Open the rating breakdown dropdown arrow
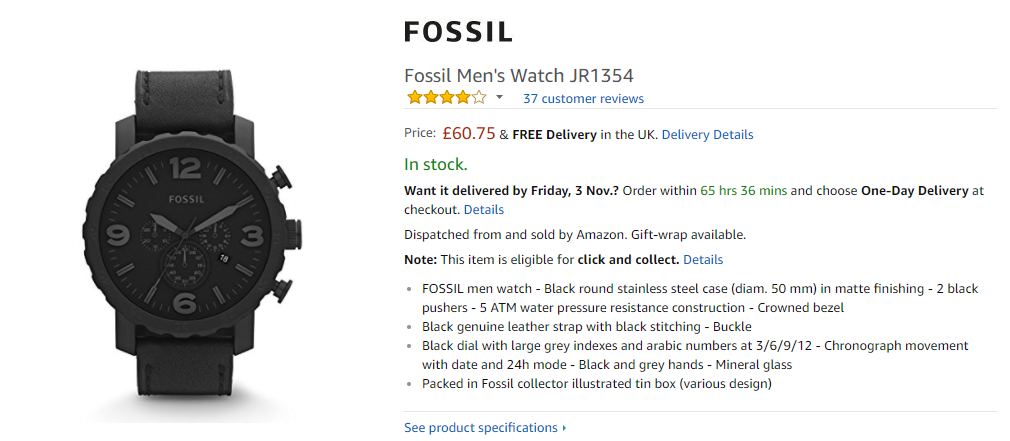Viewport: 1010px width, 441px height. pos(499,98)
